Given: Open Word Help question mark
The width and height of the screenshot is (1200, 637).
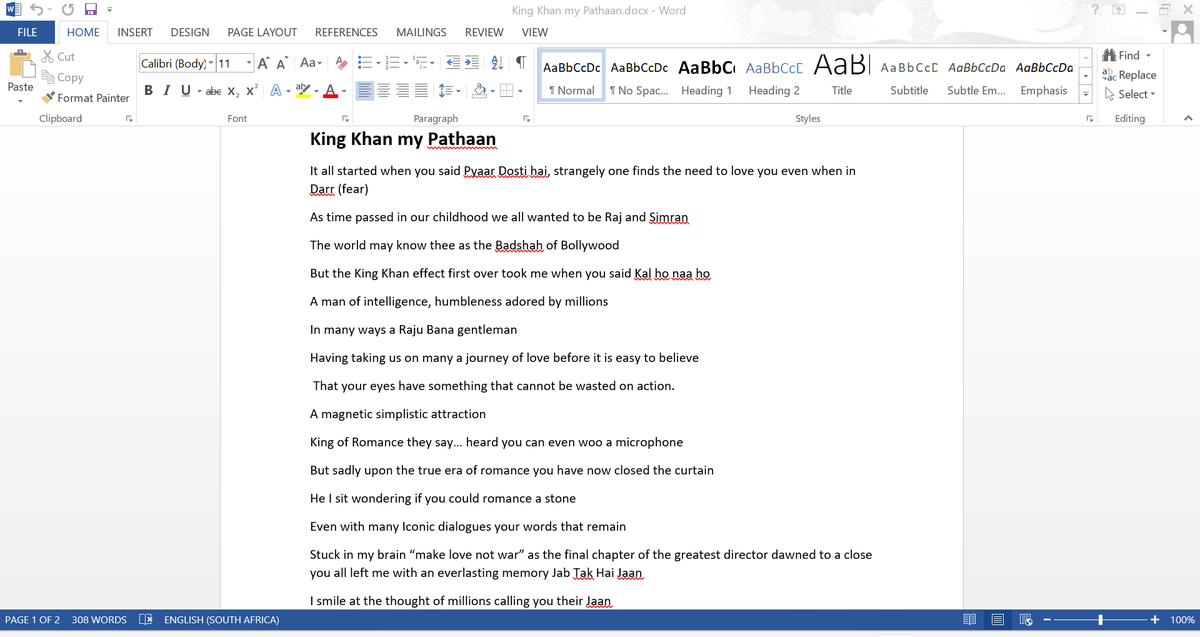Looking at the screenshot, I should click(1095, 10).
